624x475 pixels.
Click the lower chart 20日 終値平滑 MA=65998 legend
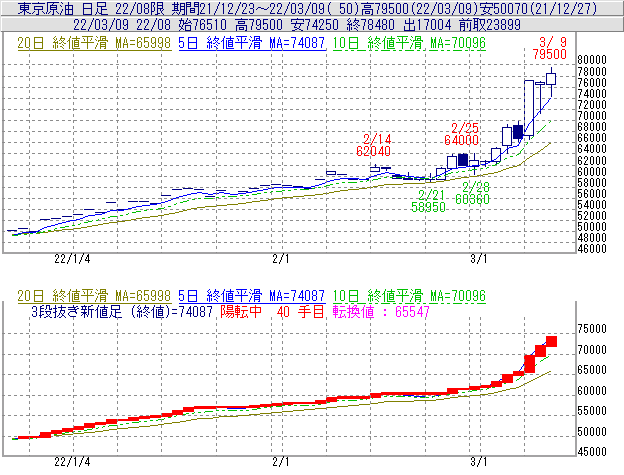tap(94, 296)
